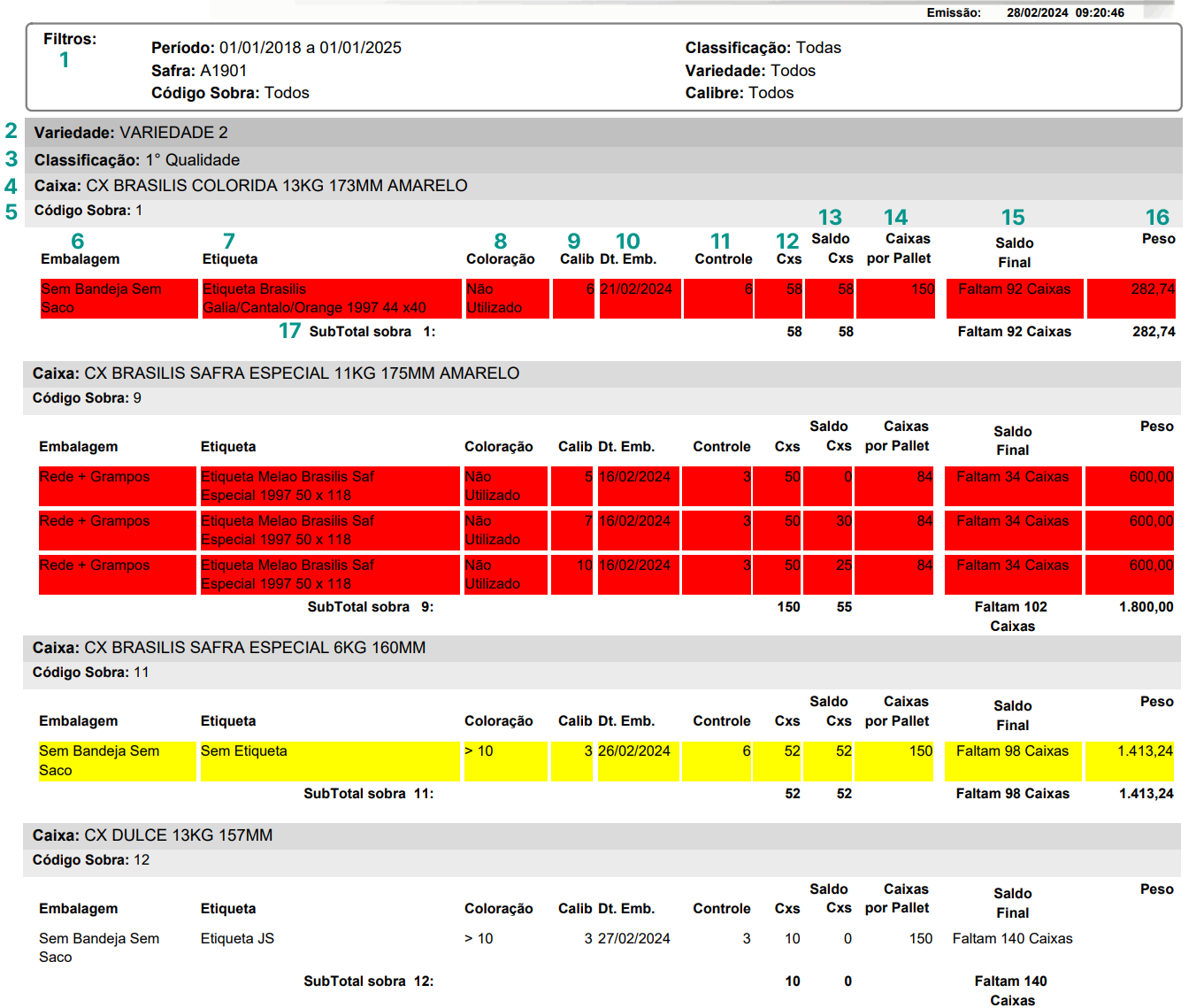Viewport: 1204px width, 1008px height.
Task: Select the Variedade: VARIEDADE 2 header row
Action: [131, 133]
